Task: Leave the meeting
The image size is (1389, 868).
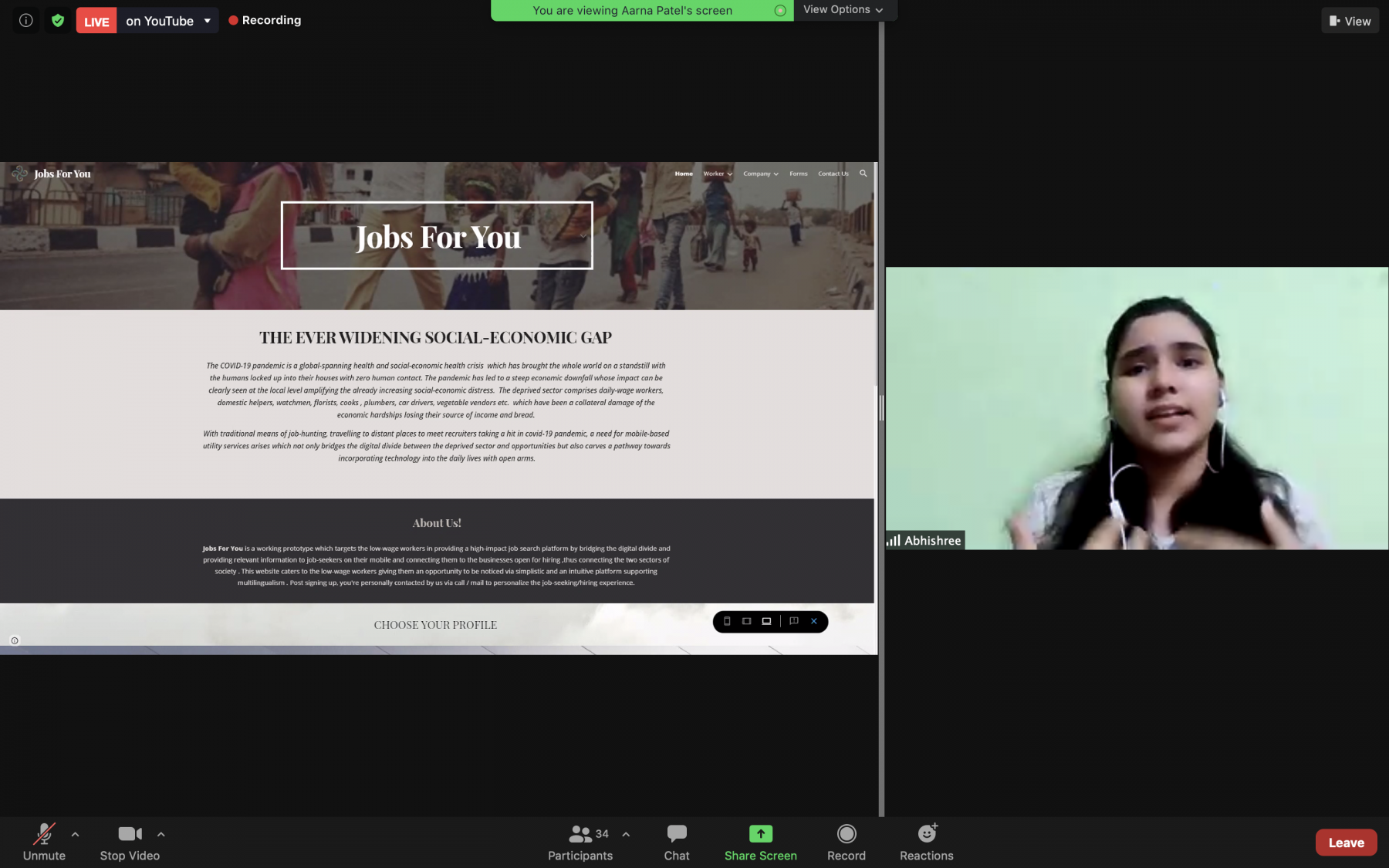Action: click(1345, 843)
